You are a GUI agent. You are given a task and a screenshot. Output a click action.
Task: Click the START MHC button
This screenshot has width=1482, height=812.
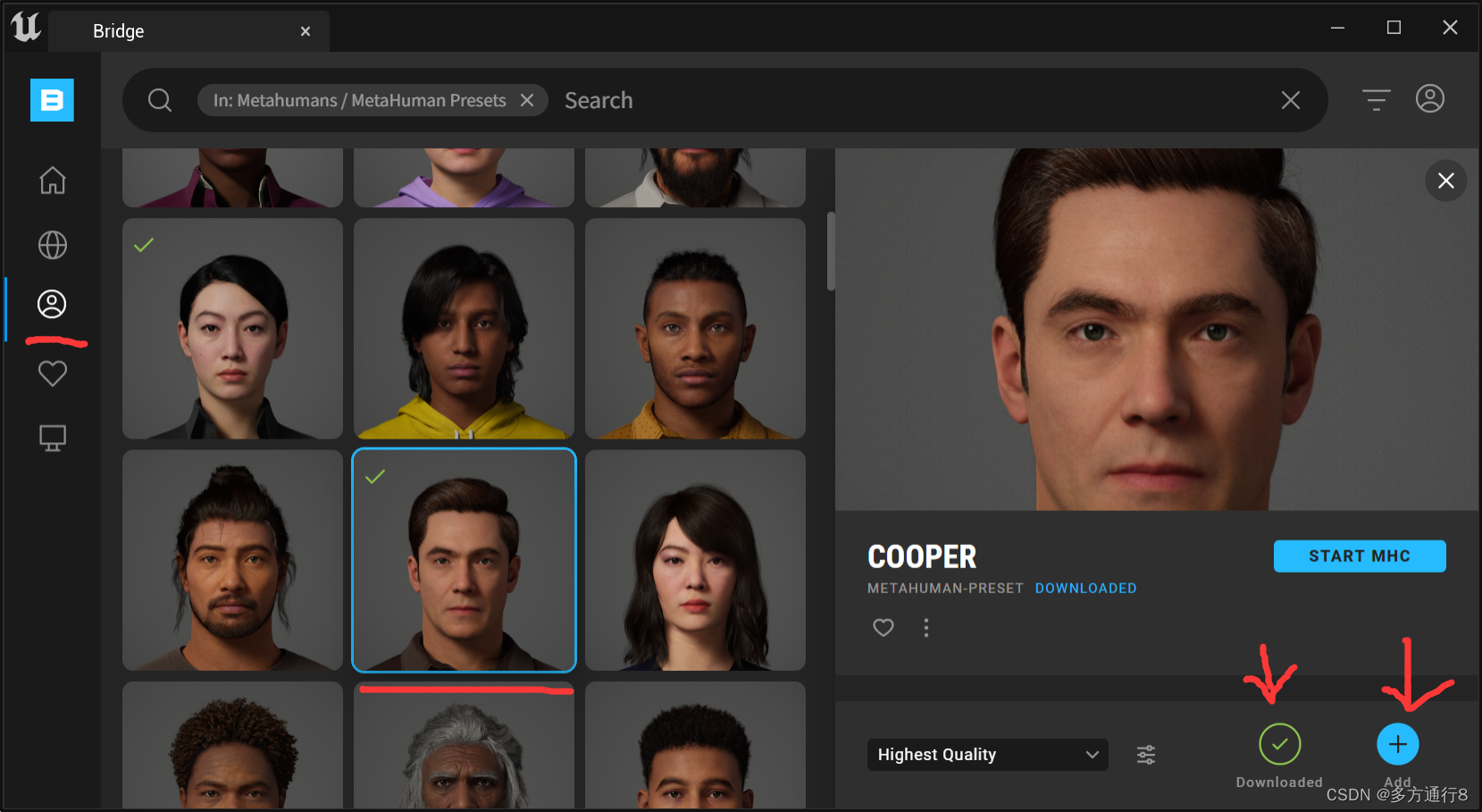tap(1360, 556)
